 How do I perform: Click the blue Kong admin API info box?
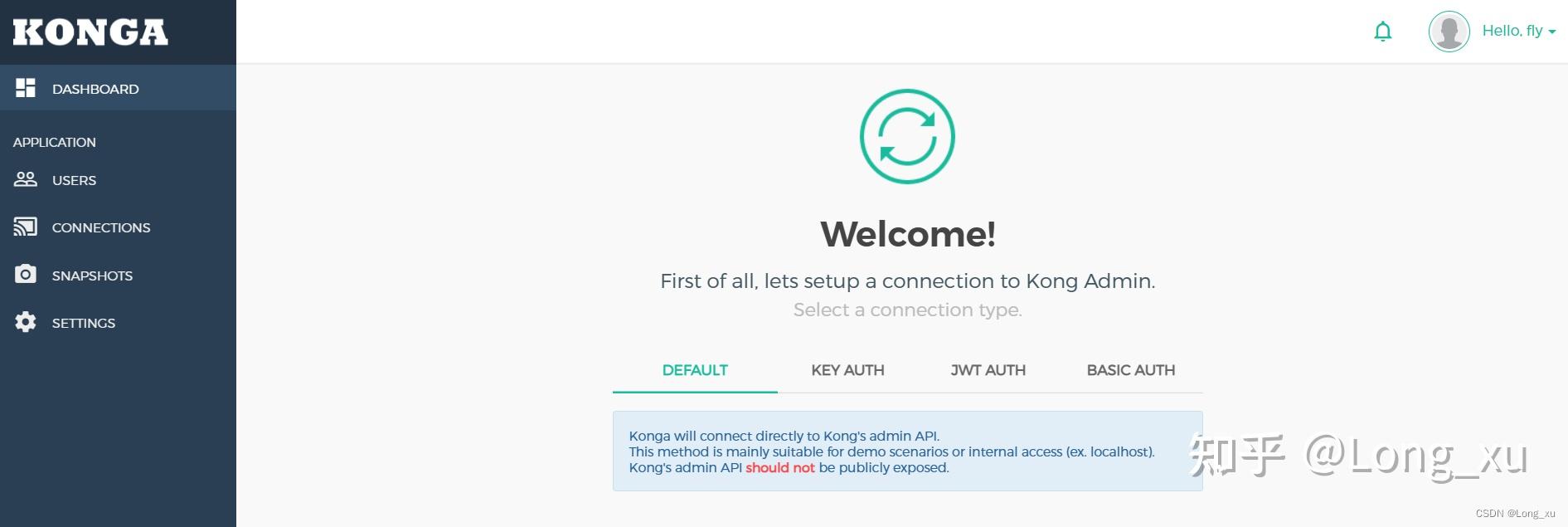(x=907, y=451)
